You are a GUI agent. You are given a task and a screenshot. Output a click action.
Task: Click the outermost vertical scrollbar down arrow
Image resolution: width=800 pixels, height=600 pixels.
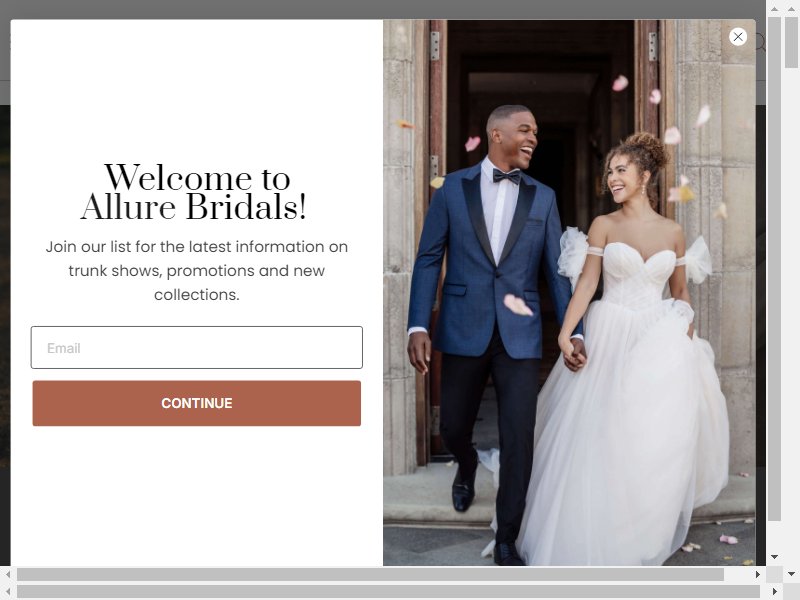tap(791, 574)
